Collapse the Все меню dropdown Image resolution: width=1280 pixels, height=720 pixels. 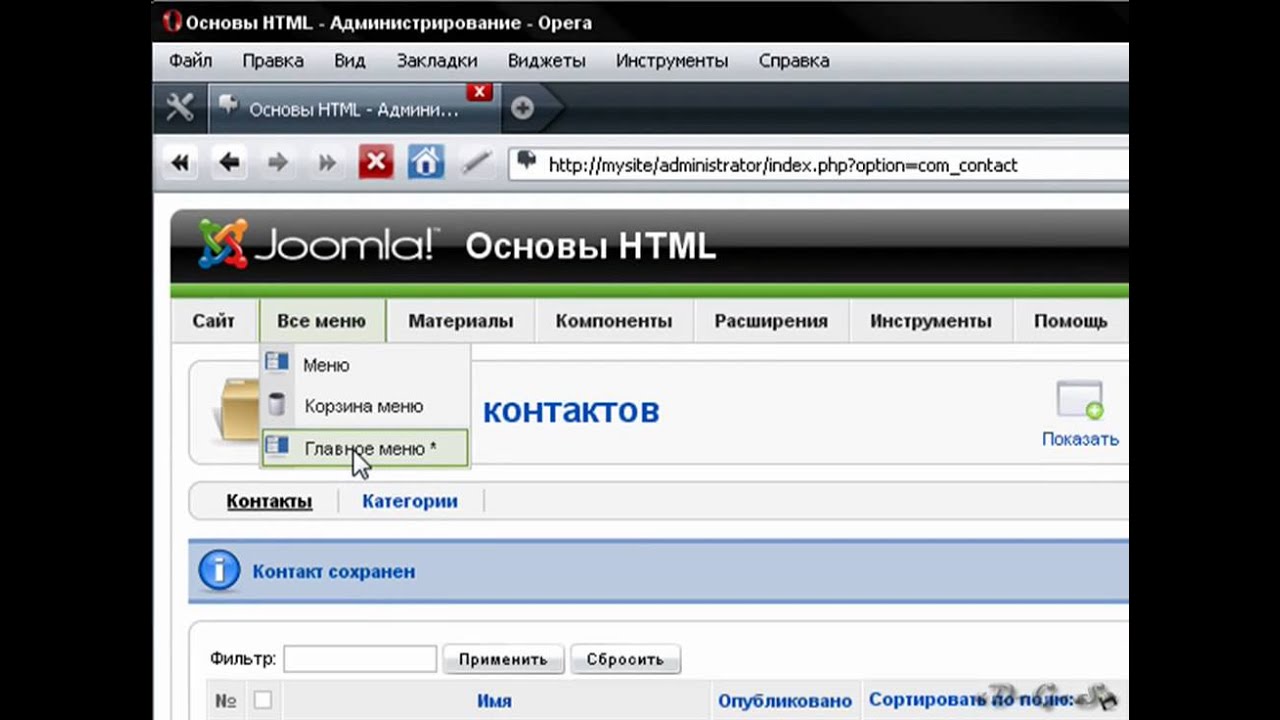[321, 321]
